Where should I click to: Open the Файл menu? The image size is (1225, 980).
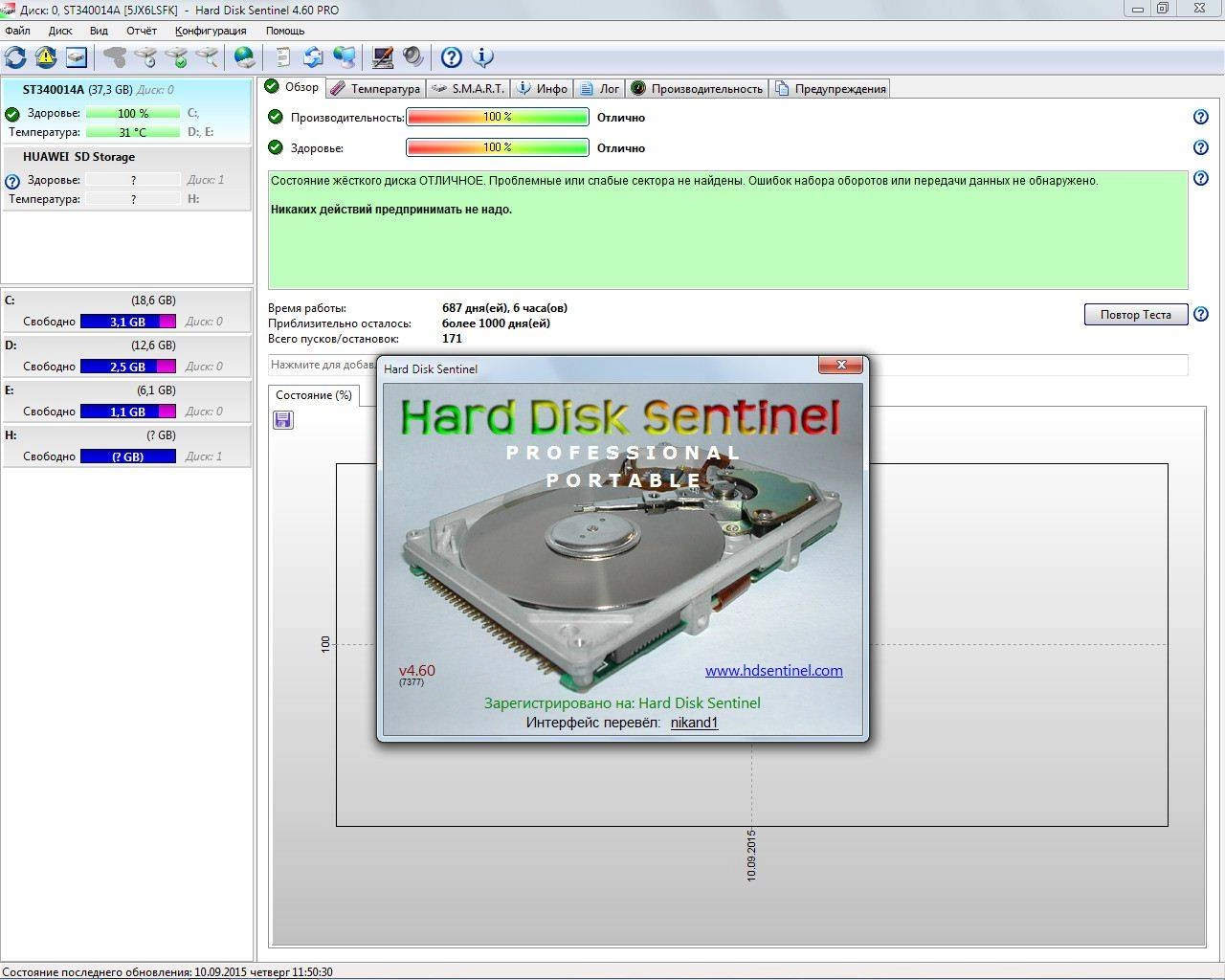[17, 31]
